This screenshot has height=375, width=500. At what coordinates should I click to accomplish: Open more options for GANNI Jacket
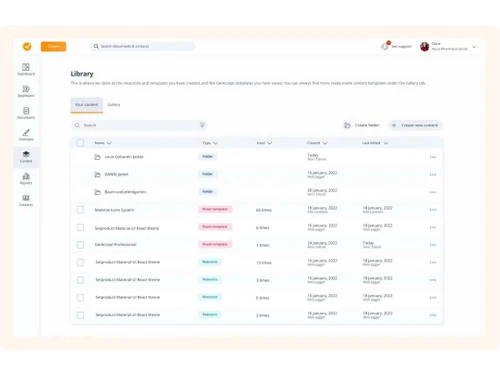[433, 175]
